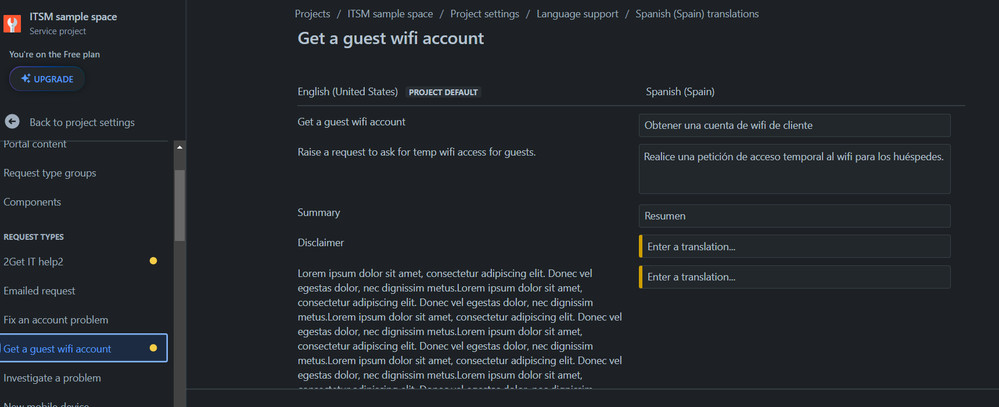Screen dimensions: 999x407
Task: Select Fix an account problem request type
Action: coord(56,320)
